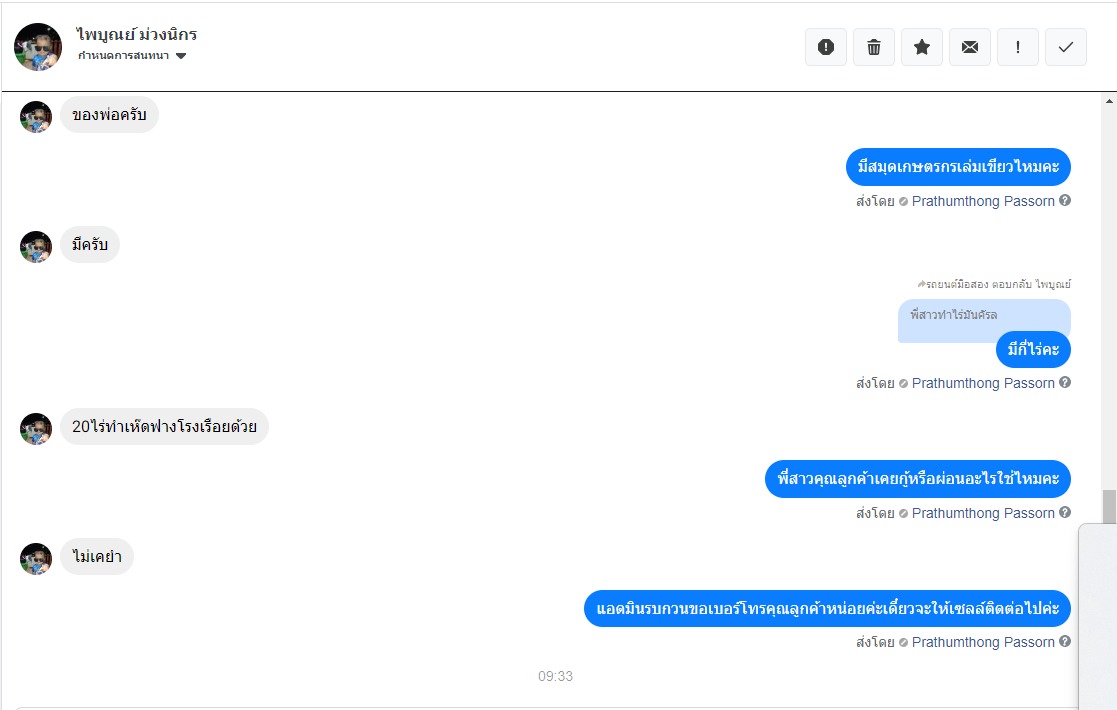Click the 09:33 timestamp
The width and height of the screenshot is (1117, 710).
[x=556, y=676]
